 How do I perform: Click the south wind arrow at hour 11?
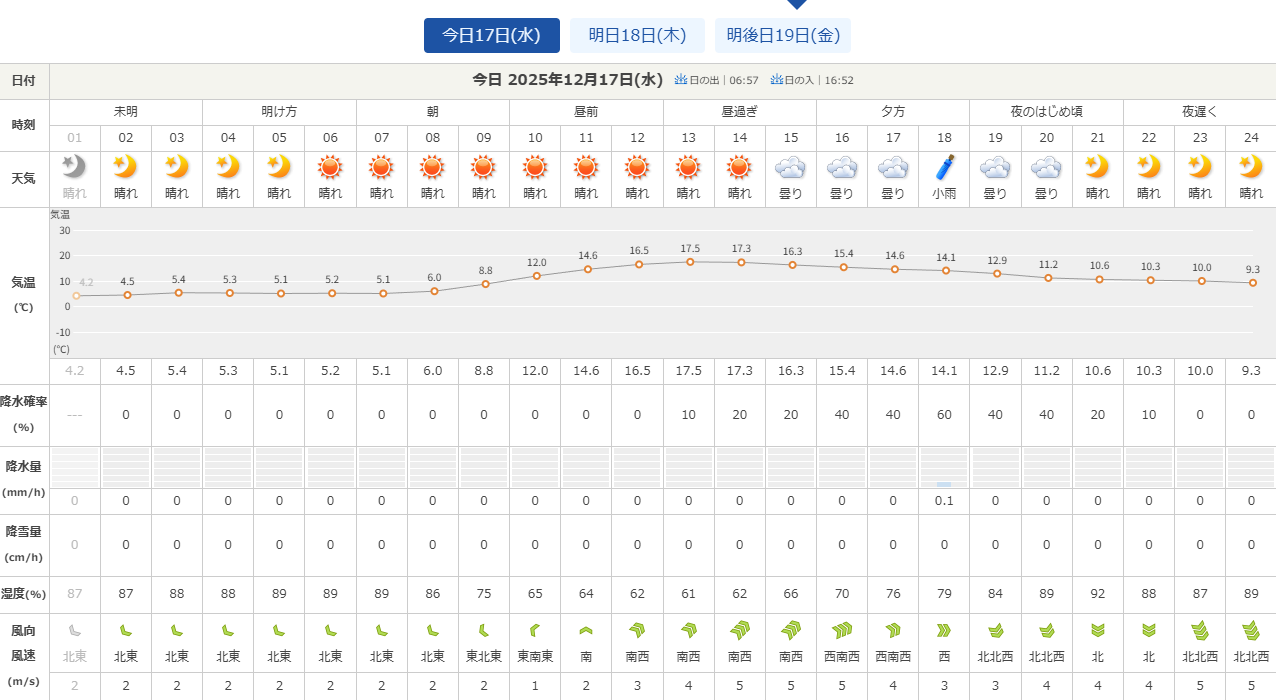(x=586, y=630)
